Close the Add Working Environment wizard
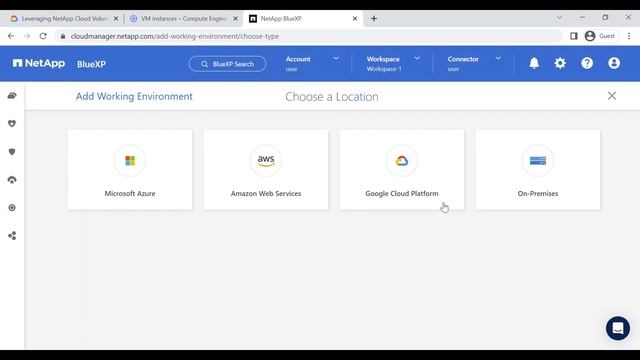 click(x=611, y=96)
